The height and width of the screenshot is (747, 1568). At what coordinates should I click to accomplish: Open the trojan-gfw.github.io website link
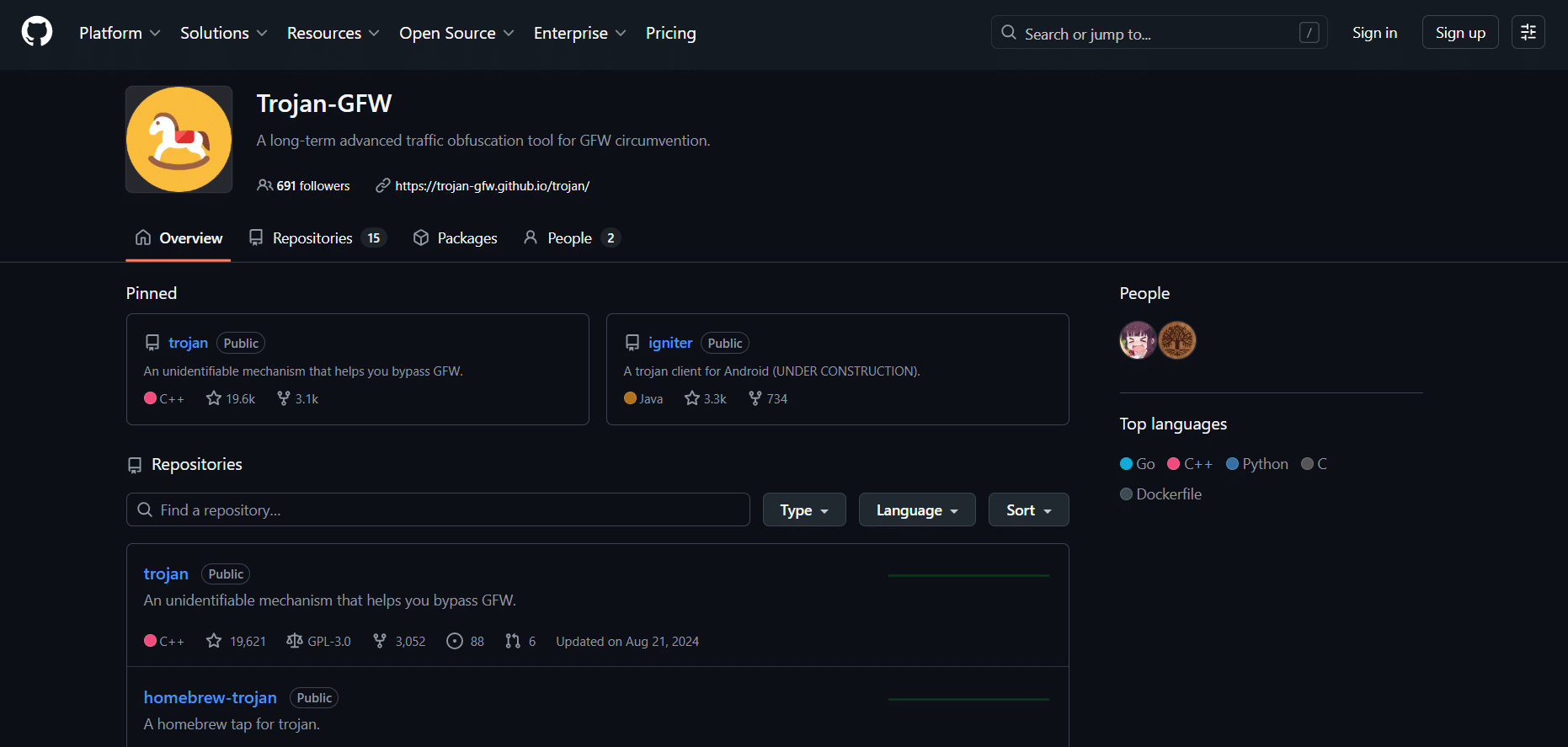(x=493, y=185)
